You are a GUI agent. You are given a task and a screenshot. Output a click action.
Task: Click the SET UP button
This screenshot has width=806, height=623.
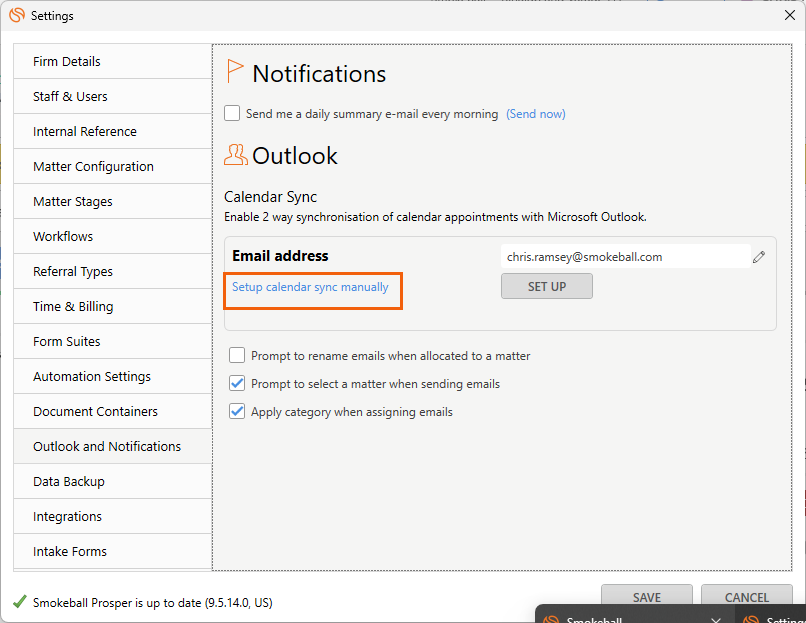pos(546,286)
